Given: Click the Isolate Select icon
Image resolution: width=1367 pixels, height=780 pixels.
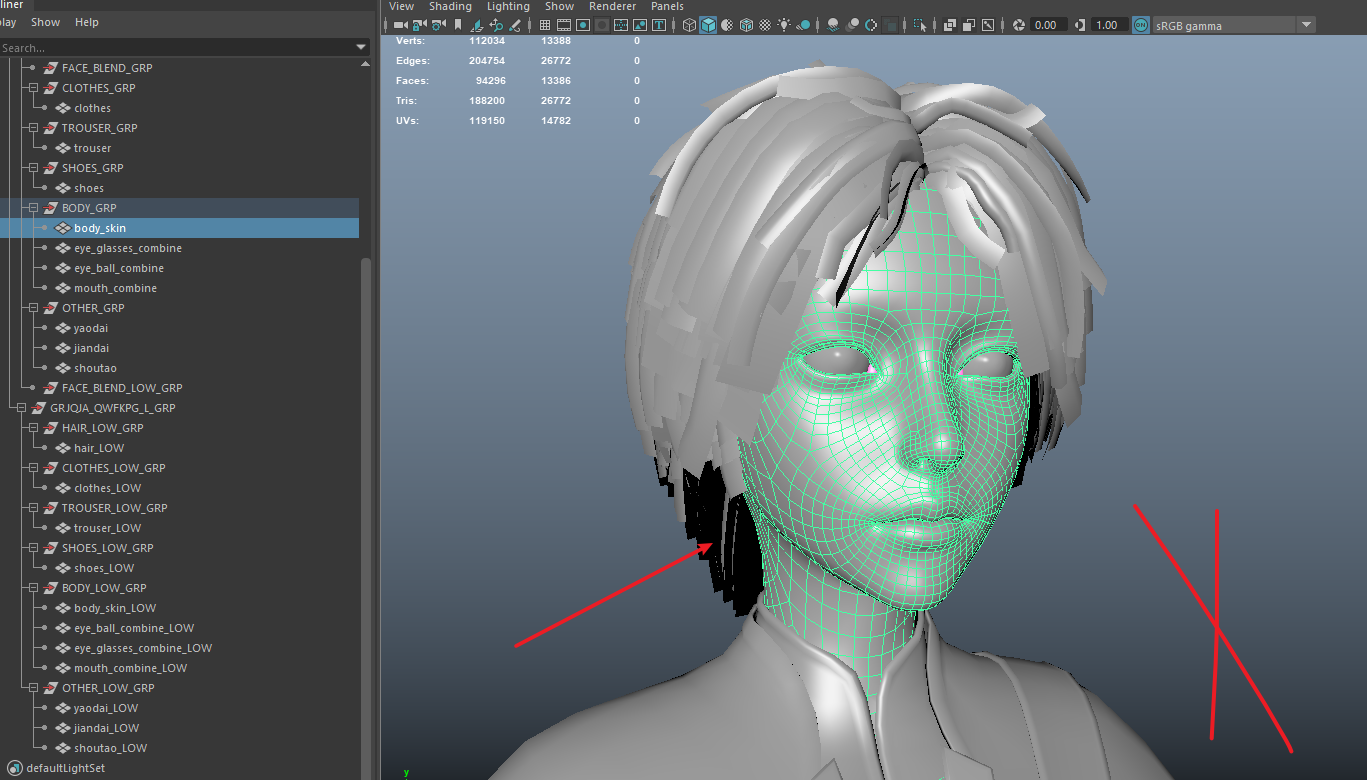Looking at the screenshot, I should point(920,25).
